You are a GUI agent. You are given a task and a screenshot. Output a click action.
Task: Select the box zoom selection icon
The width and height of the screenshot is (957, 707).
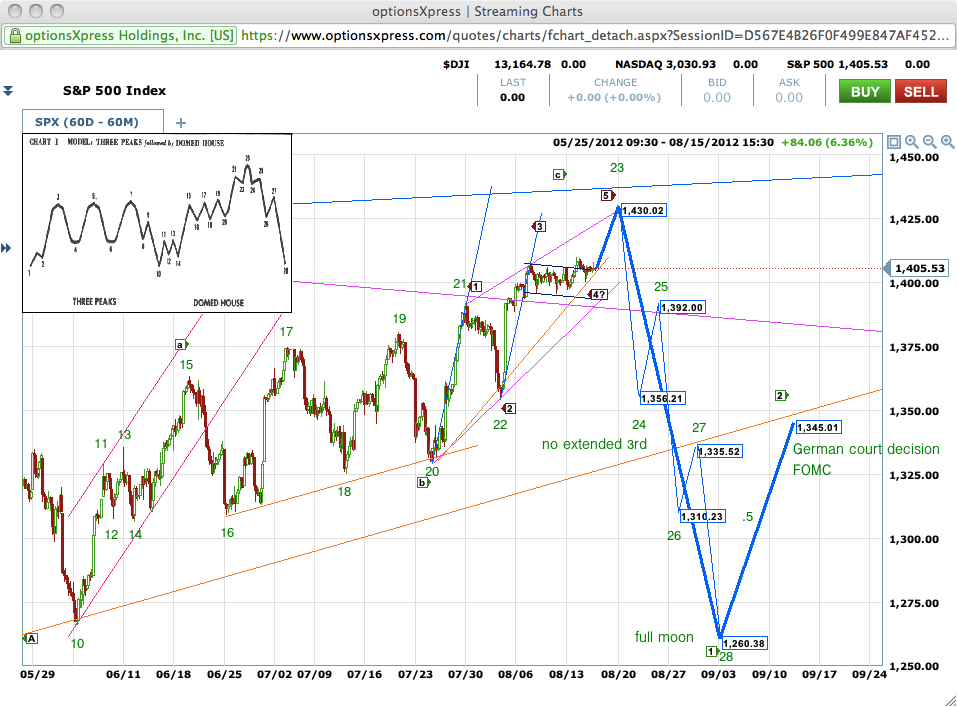(x=894, y=142)
